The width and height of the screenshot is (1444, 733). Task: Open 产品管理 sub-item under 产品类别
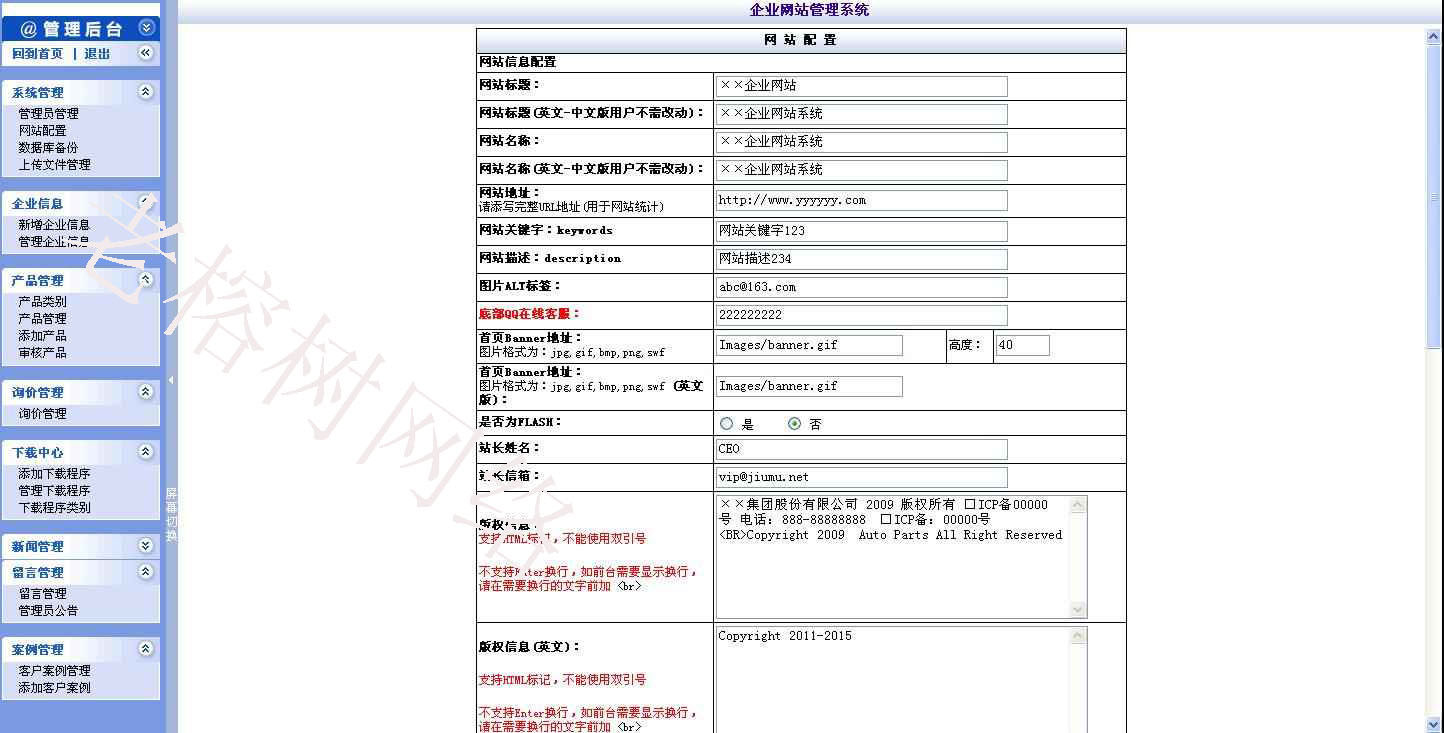42,318
